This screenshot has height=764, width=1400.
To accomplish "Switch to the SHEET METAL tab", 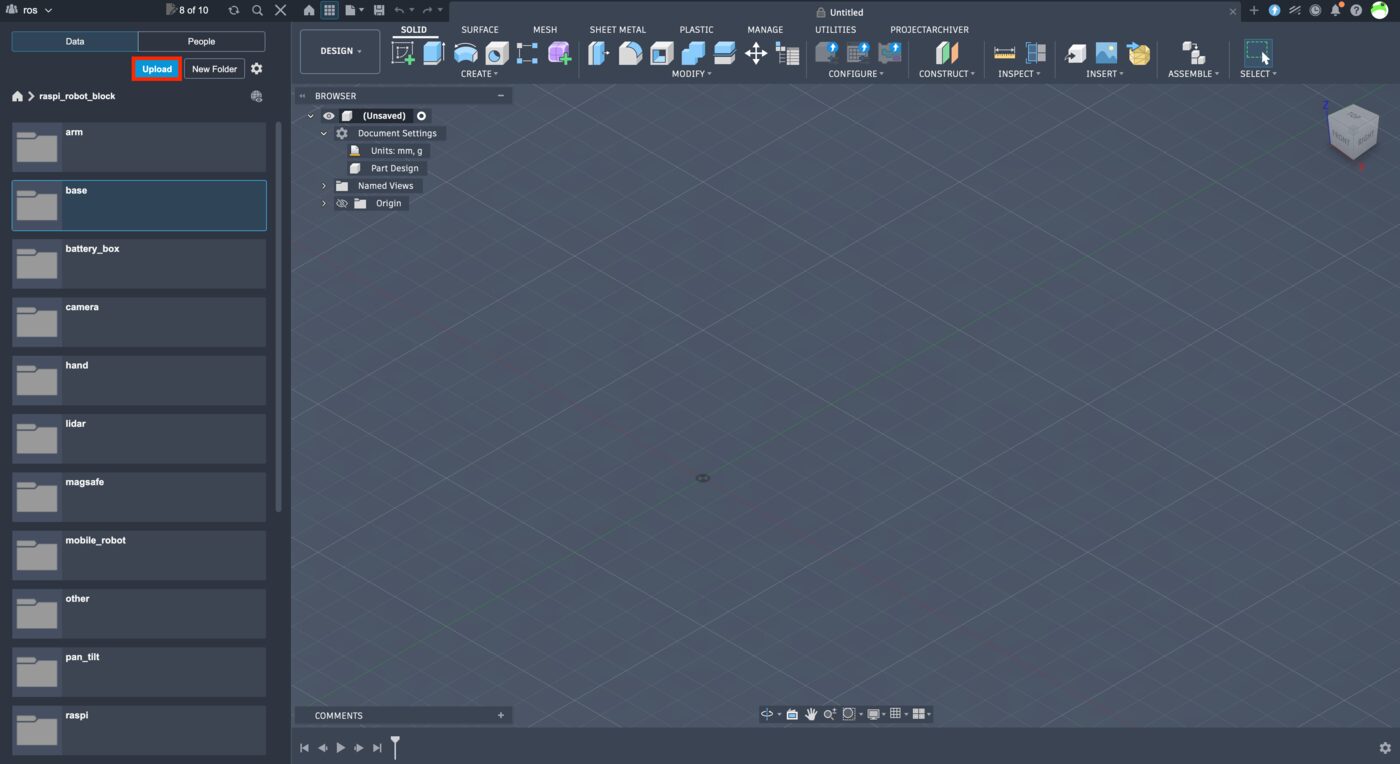I will (617, 30).
